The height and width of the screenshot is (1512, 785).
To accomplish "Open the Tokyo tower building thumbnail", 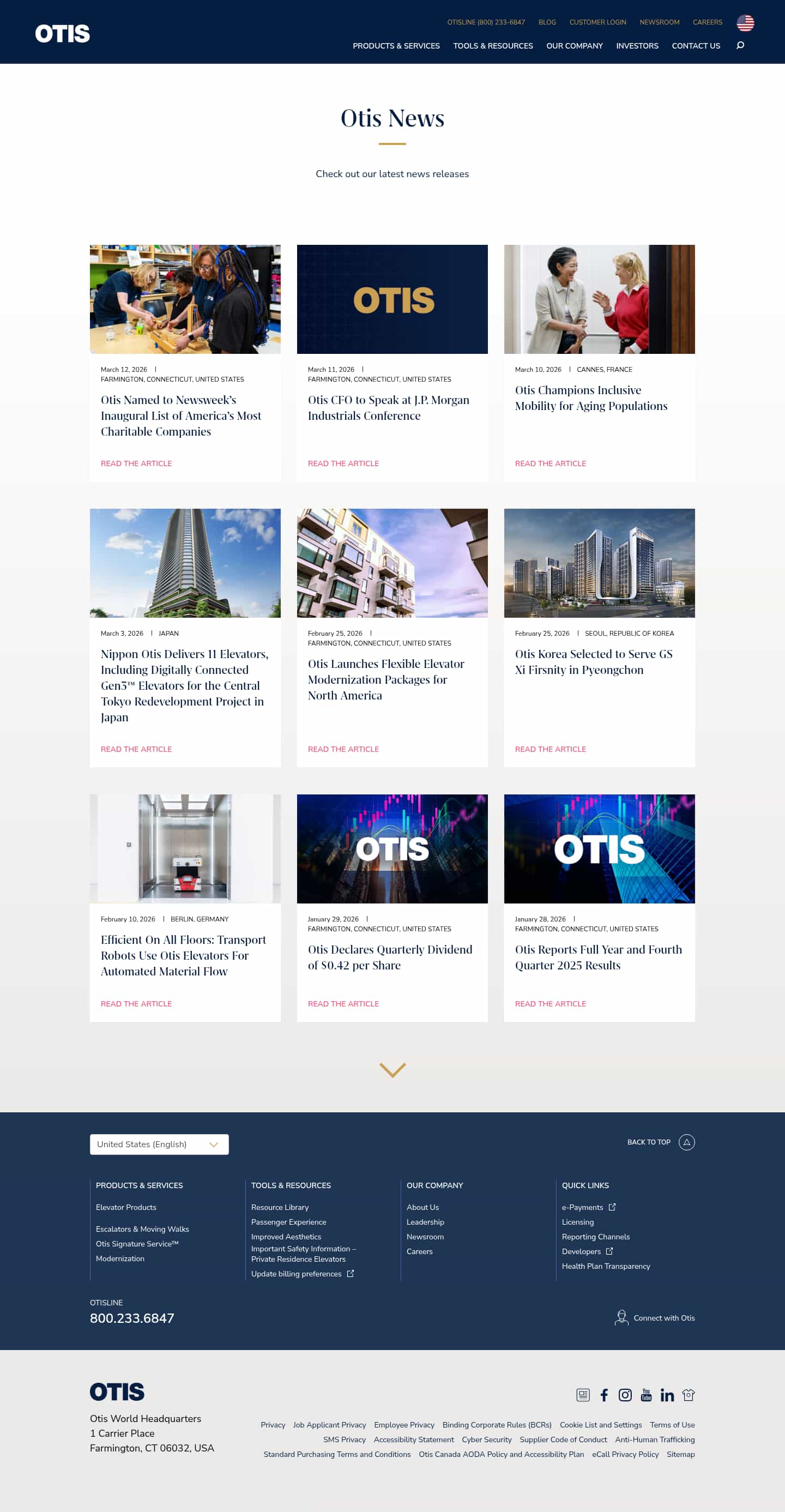I will click(x=185, y=563).
